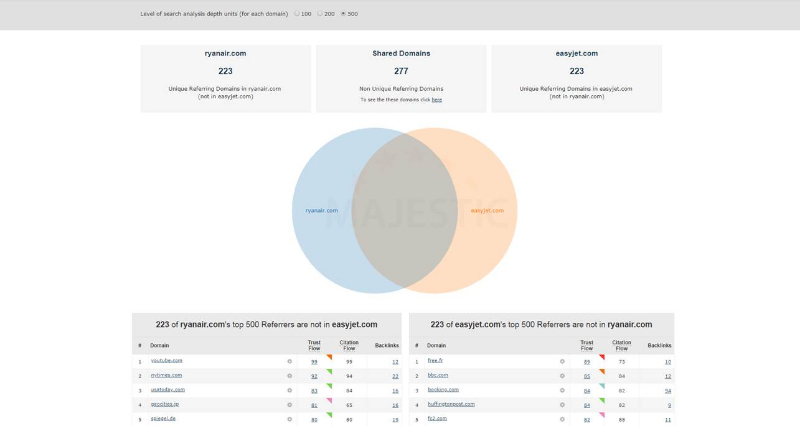800x426 pixels.
Task: Click the teal topic flag in booking.com row
Action: (x=603, y=386)
